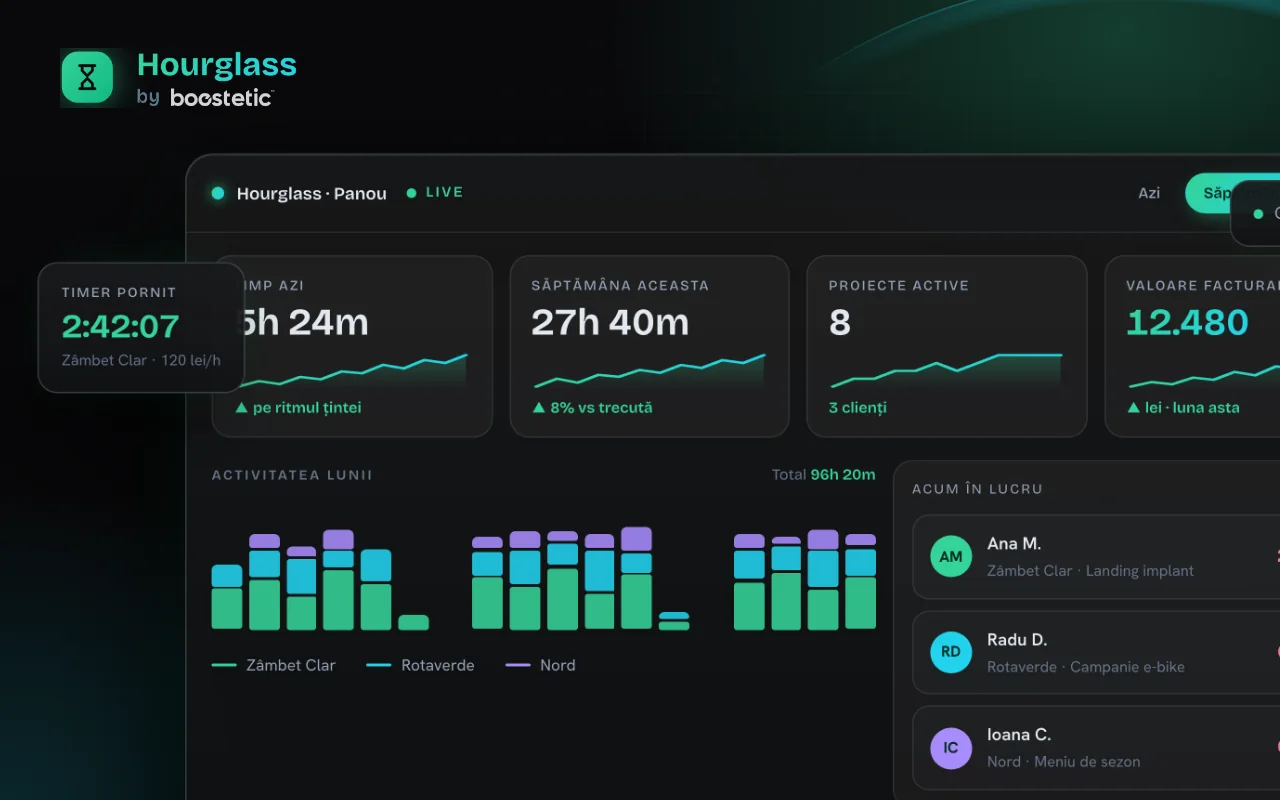This screenshot has width=1280, height=800.
Task: Click the Hourglass · Panou title
Action: click(x=311, y=194)
